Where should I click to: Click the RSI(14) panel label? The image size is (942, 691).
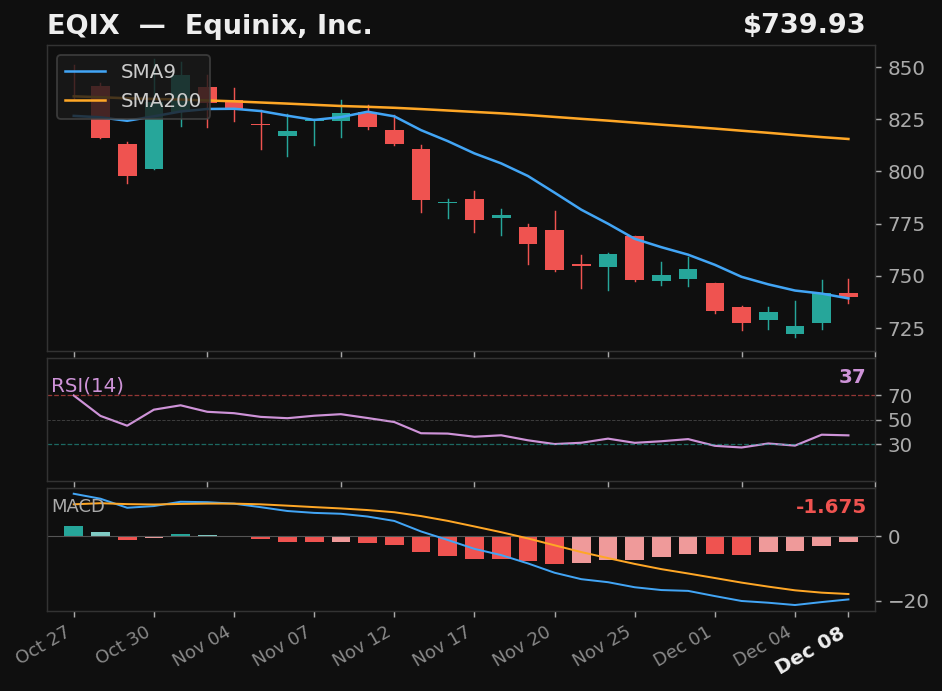(x=87, y=385)
